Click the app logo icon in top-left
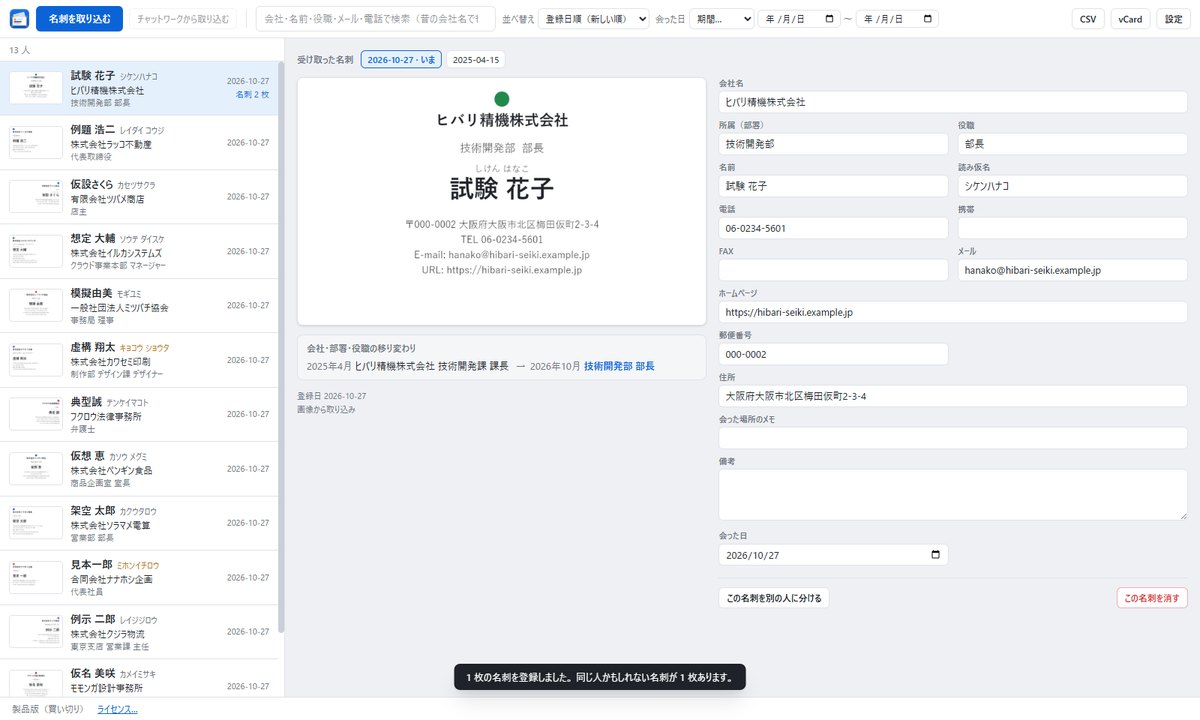Viewport: 1200px width, 720px height. 19,19
